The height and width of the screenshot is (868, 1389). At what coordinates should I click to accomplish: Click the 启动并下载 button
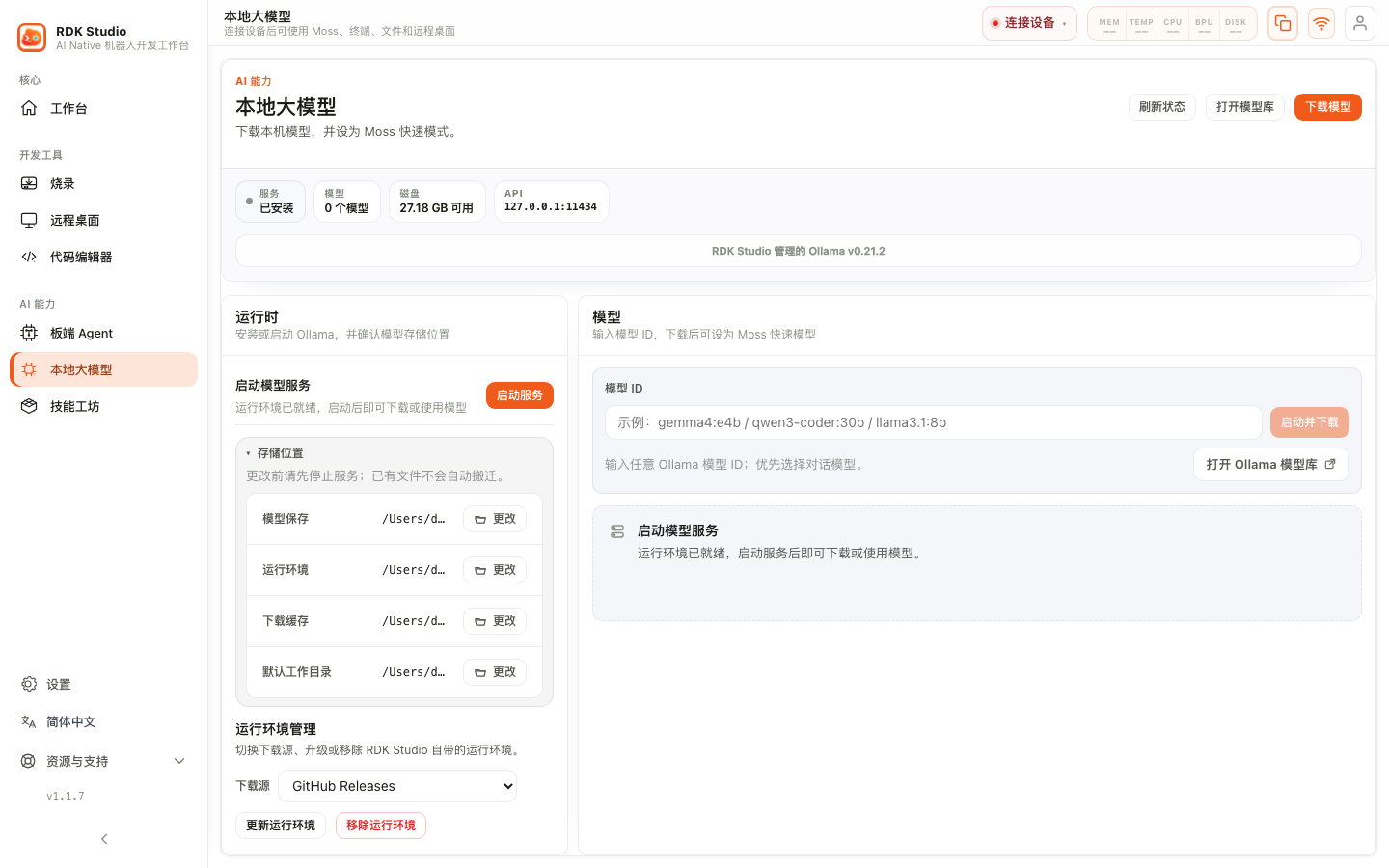(x=1310, y=422)
